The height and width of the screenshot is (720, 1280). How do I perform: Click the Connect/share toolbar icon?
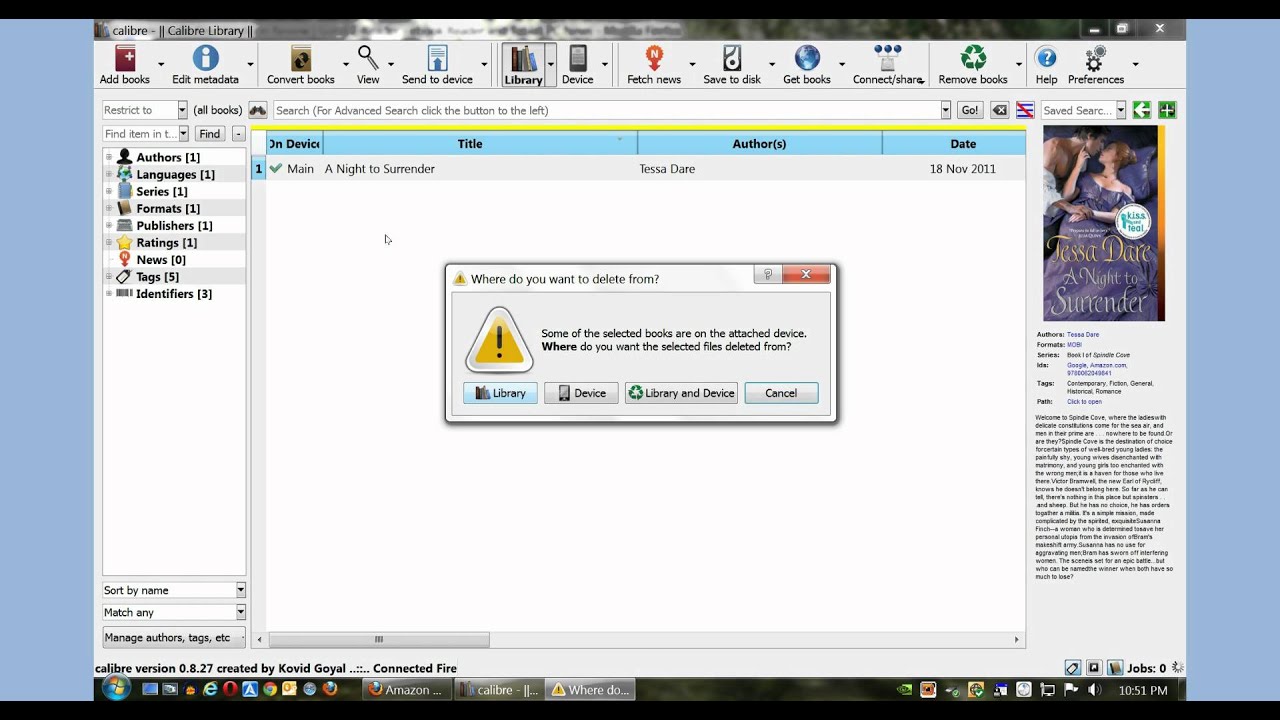886,59
